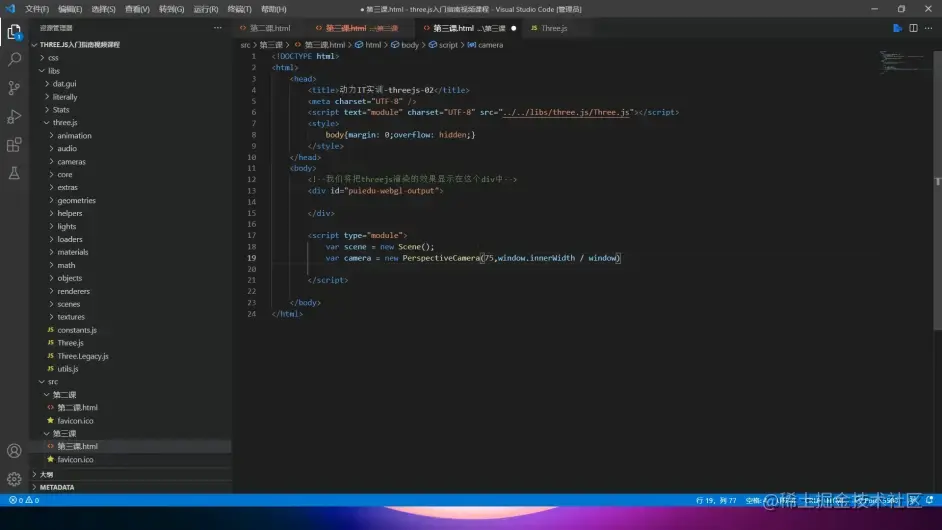
Task: Click the editor's vertical scrollbar
Action: coord(937,189)
